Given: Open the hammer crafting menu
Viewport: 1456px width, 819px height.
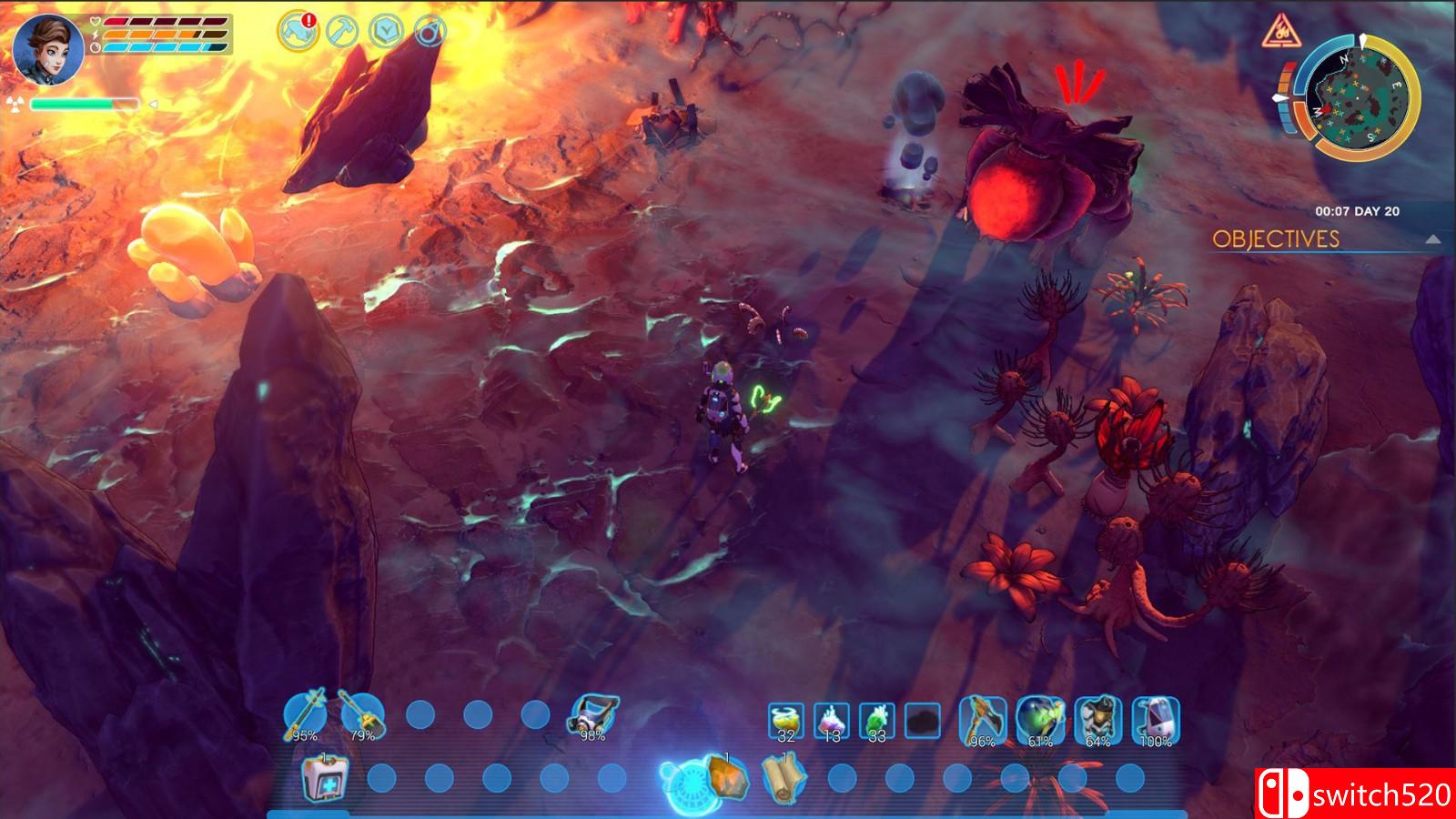Looking at the screenshot, I should [341, 32].
